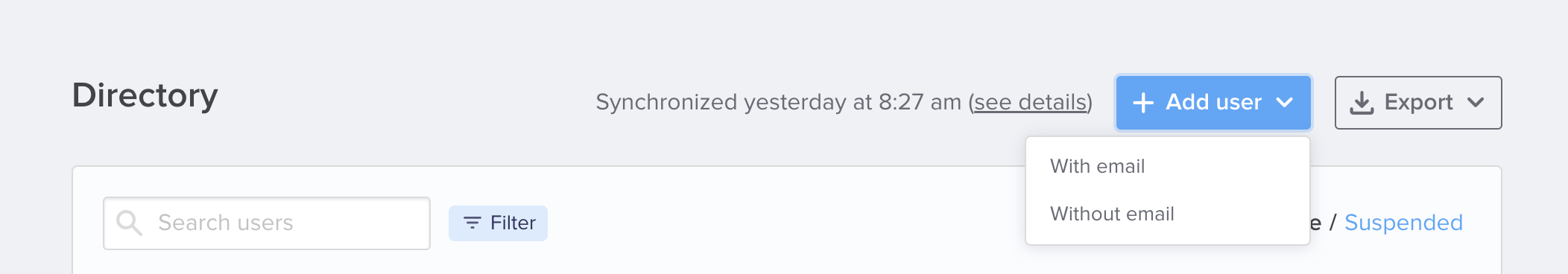The height and width of the screenshot is (274, 1568).
Task: Click the download arrow icon on Export
Action: 1362,103
